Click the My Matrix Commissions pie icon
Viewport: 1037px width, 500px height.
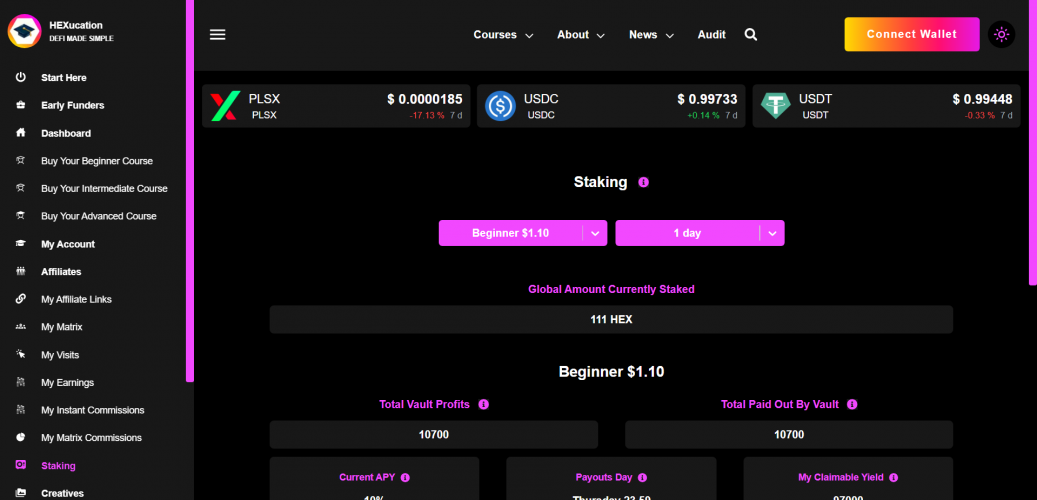click(21, 438)
